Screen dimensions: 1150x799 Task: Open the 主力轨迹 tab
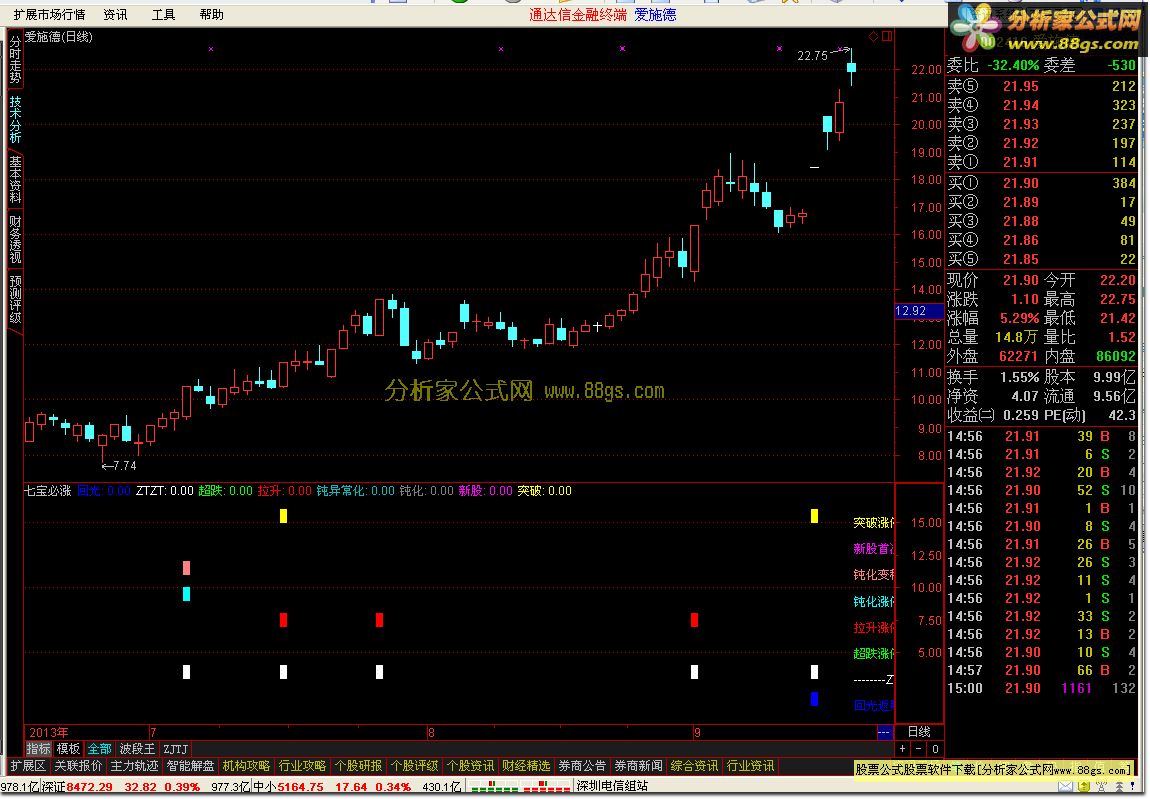[x=134, y=766]
